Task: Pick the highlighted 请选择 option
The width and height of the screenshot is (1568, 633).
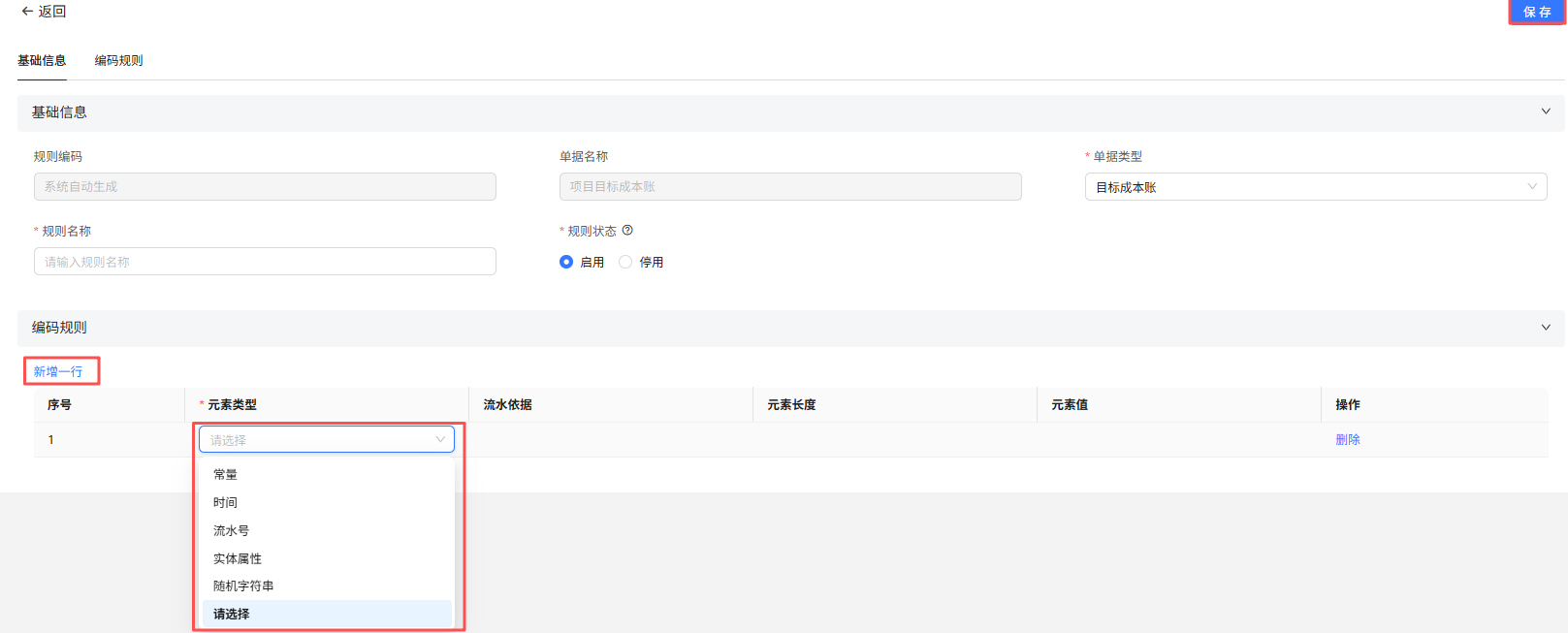Action: (x=232, y=614)
